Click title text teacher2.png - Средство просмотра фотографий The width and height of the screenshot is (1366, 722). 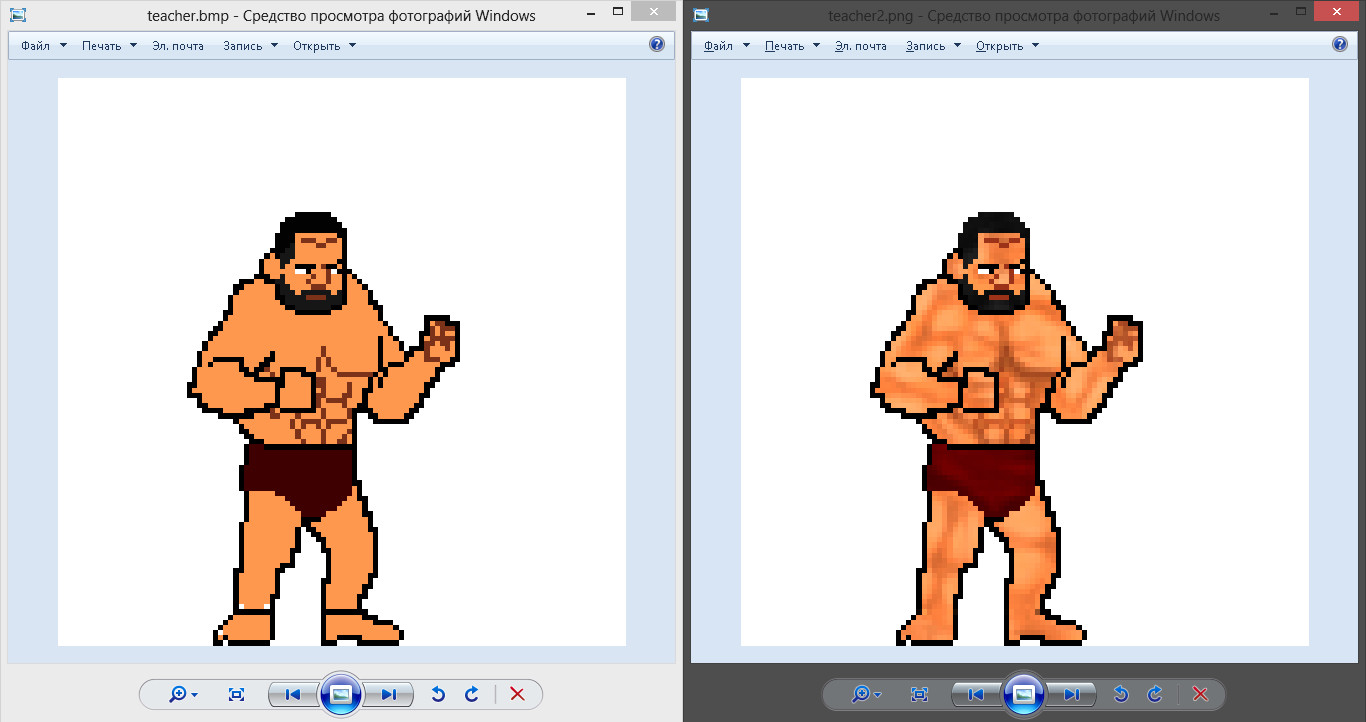point(1024,16)
